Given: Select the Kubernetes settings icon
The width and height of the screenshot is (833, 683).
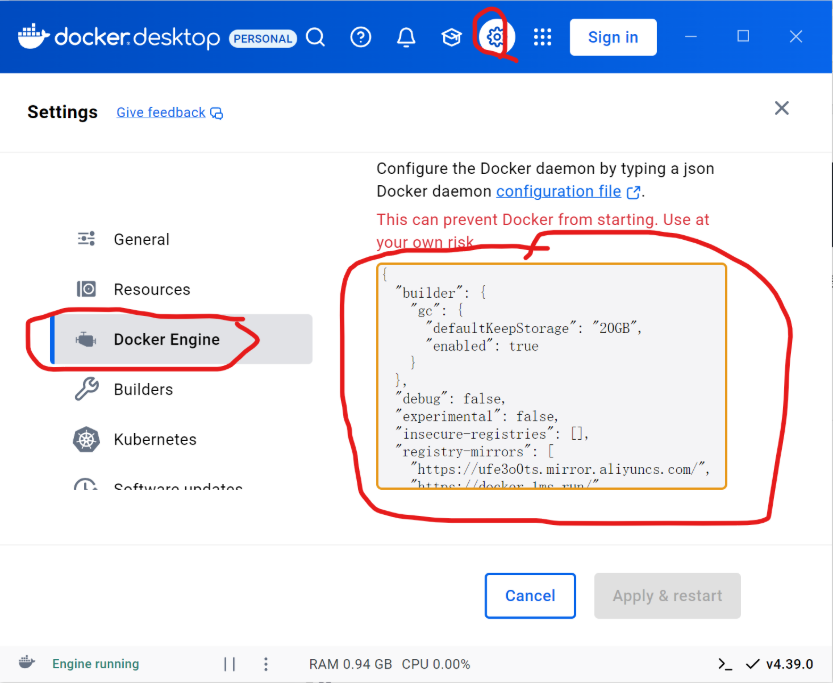Looking at the screenshot, I should (x=87, y=439).
